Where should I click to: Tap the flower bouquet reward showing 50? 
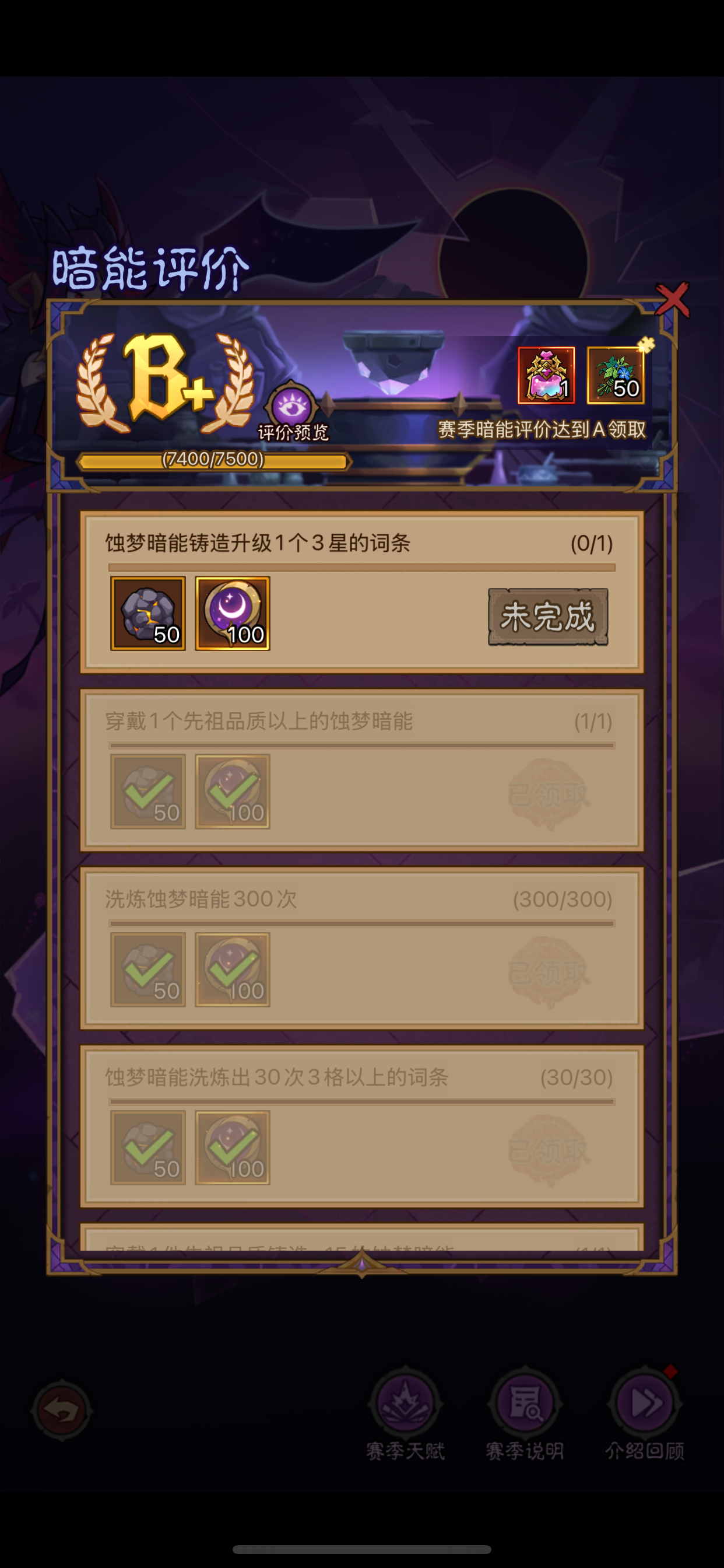click(615, 375)
